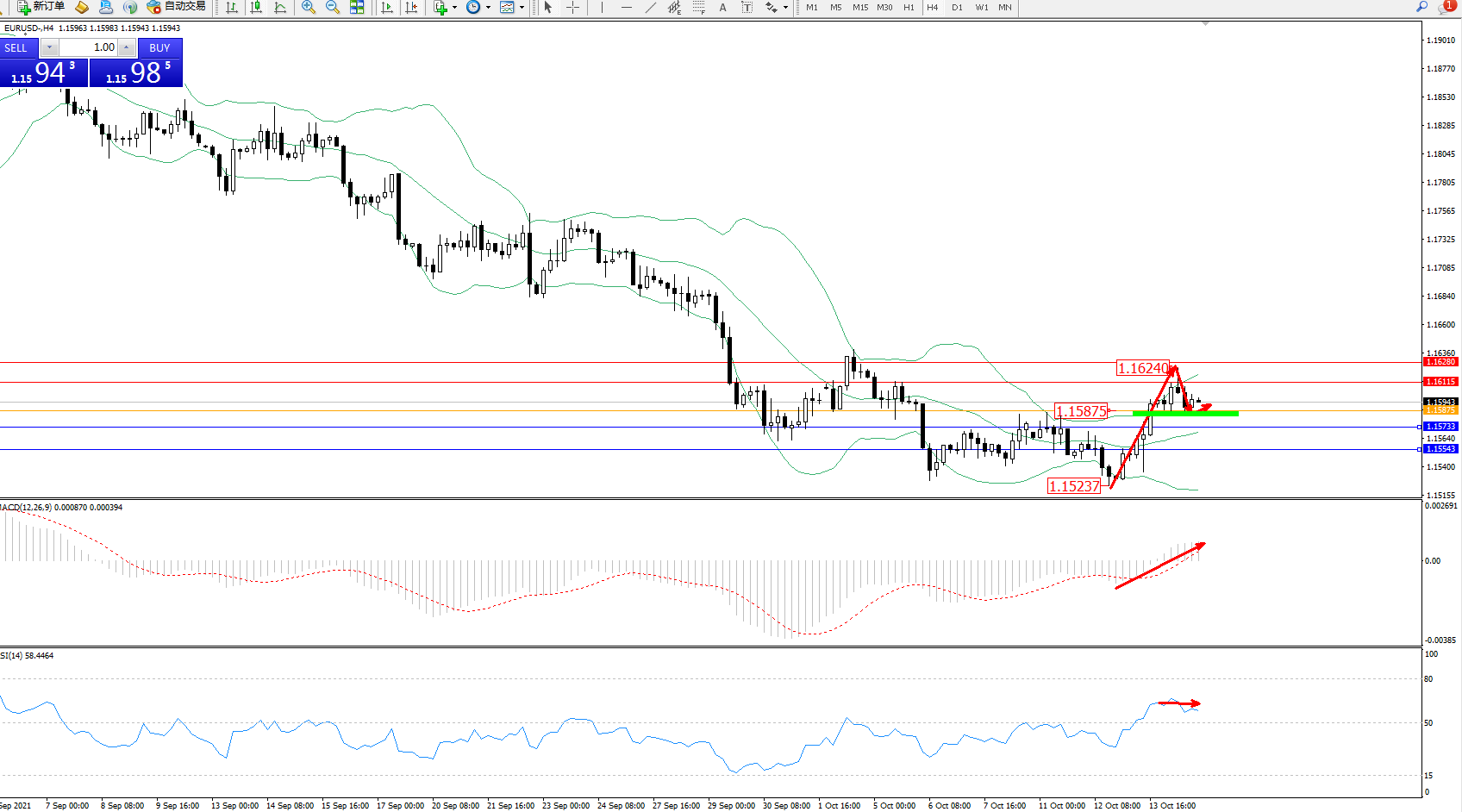Screen dimensions: 1462x812
Task: Click the New Order (新订单) button
Action: click(x=41, y=7)
